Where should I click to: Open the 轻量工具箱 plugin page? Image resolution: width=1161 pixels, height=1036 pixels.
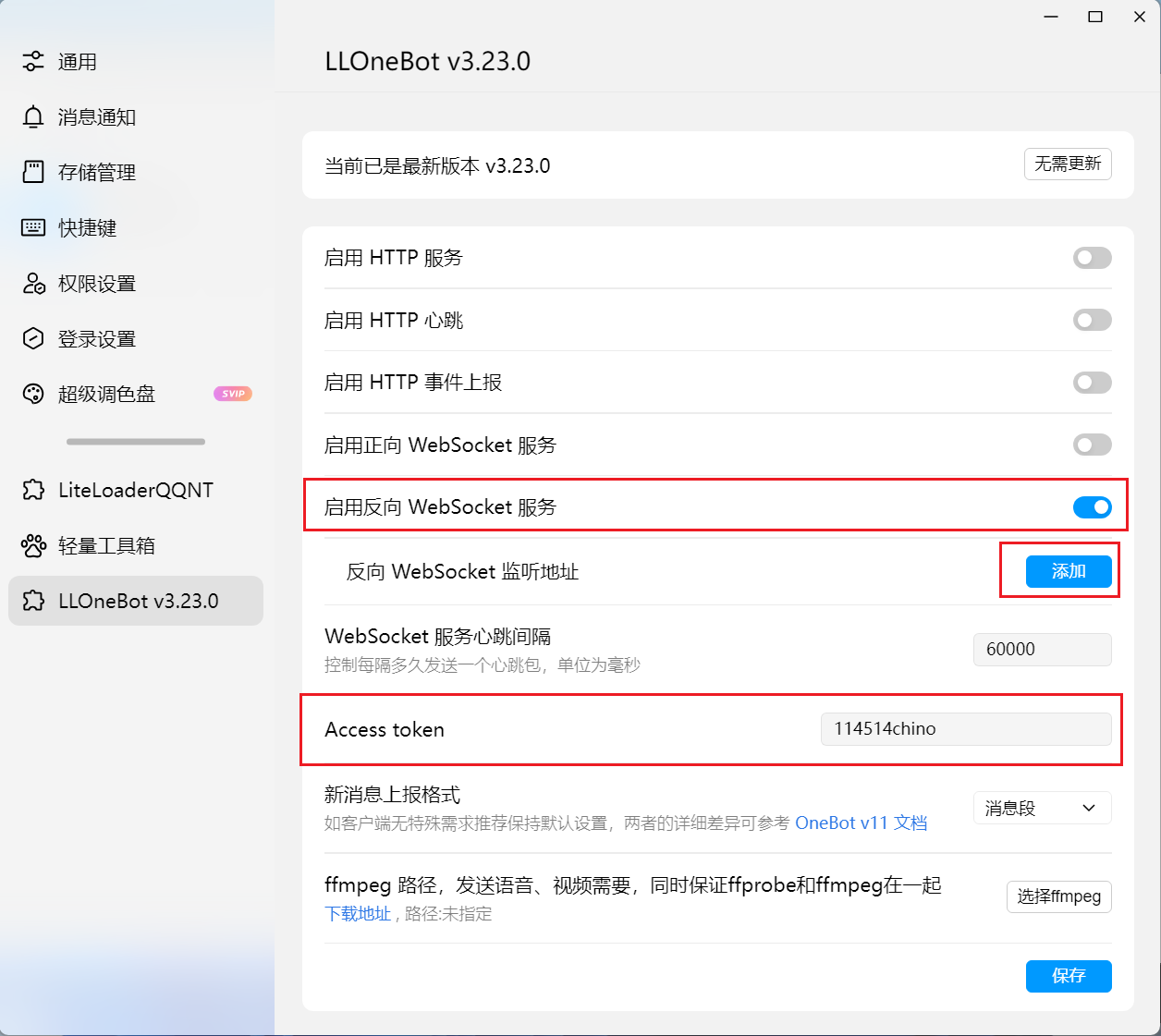tap(136, 545)
